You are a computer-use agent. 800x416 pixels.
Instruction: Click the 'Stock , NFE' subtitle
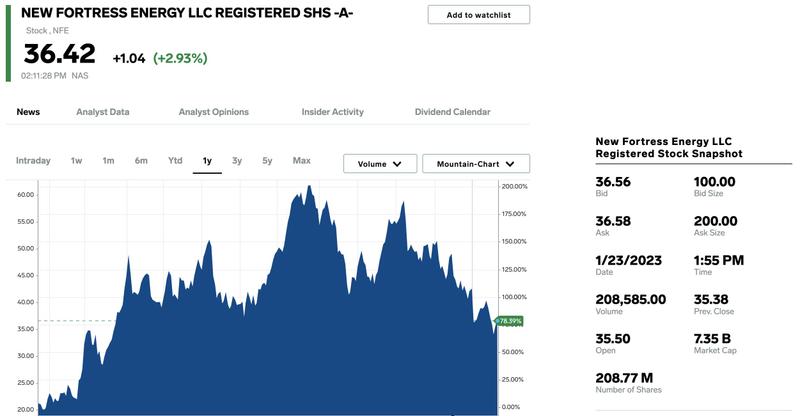coord(47,31)
